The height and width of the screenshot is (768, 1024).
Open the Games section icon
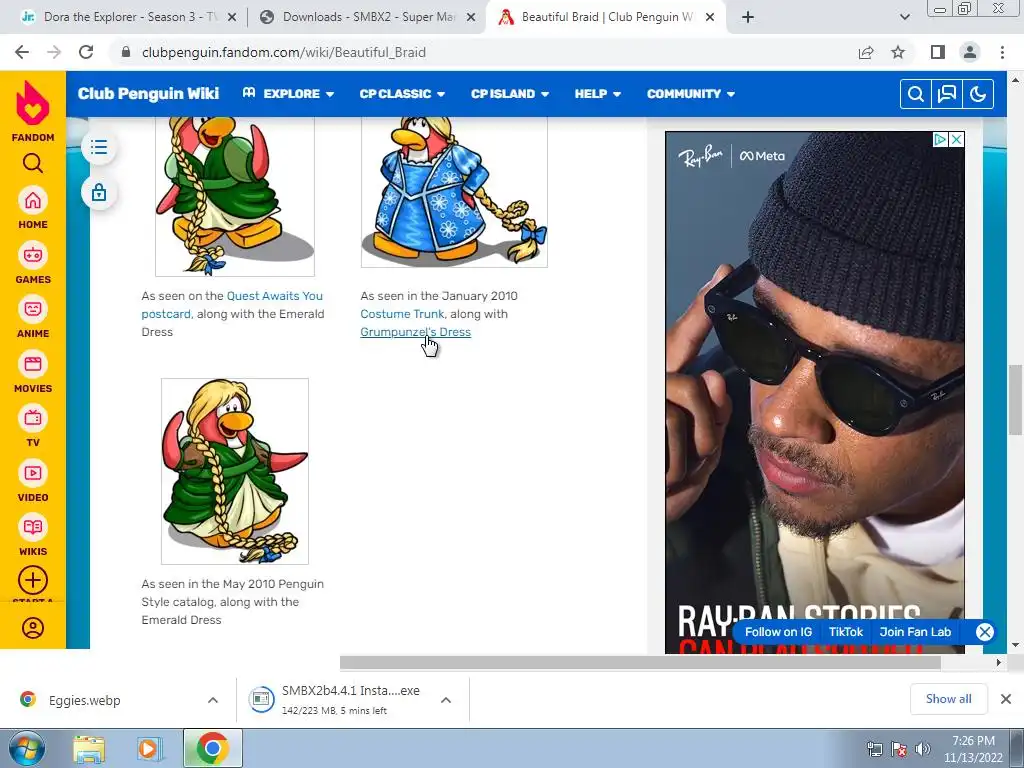point(33,255)
